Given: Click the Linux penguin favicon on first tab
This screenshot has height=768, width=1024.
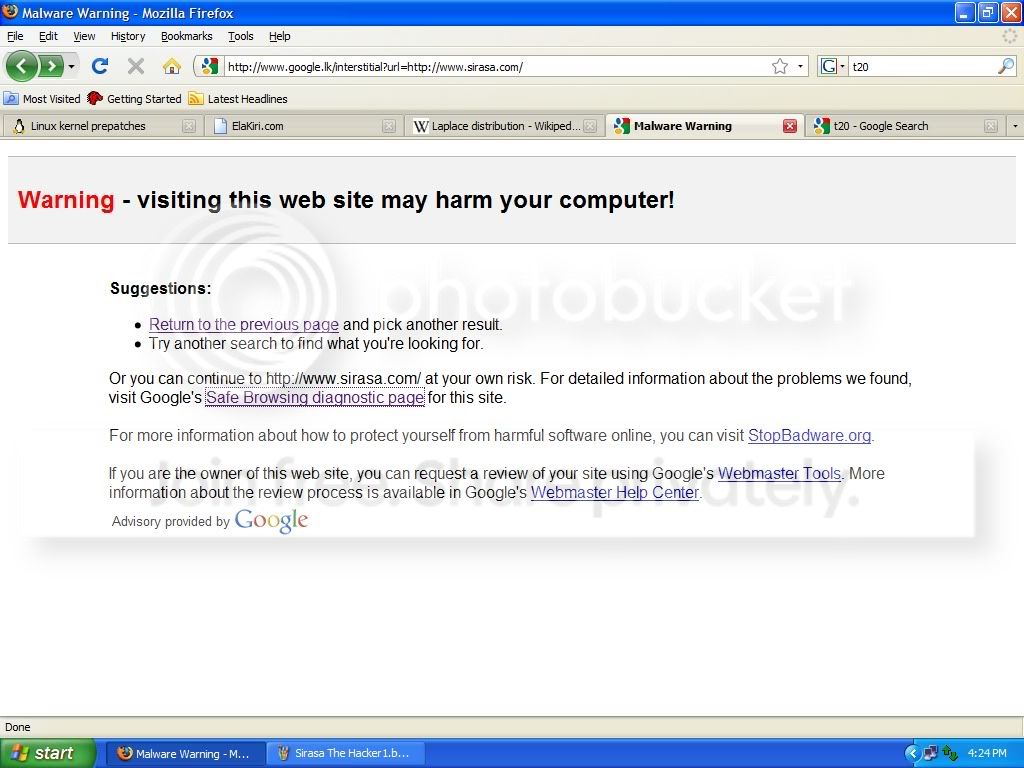Looking at the screenshot, I should coord(20,126).
